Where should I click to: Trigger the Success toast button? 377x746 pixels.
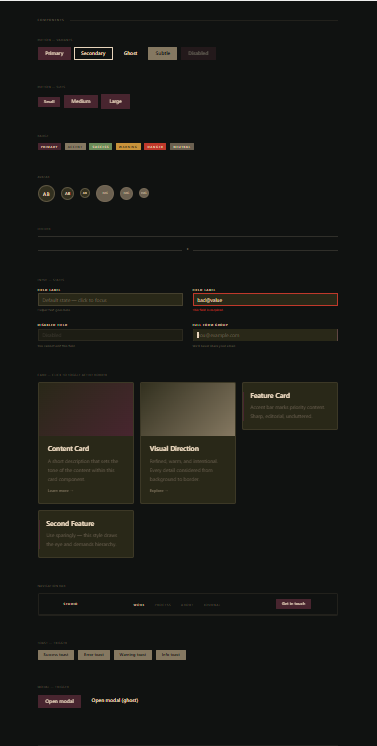tap(56, 655)
